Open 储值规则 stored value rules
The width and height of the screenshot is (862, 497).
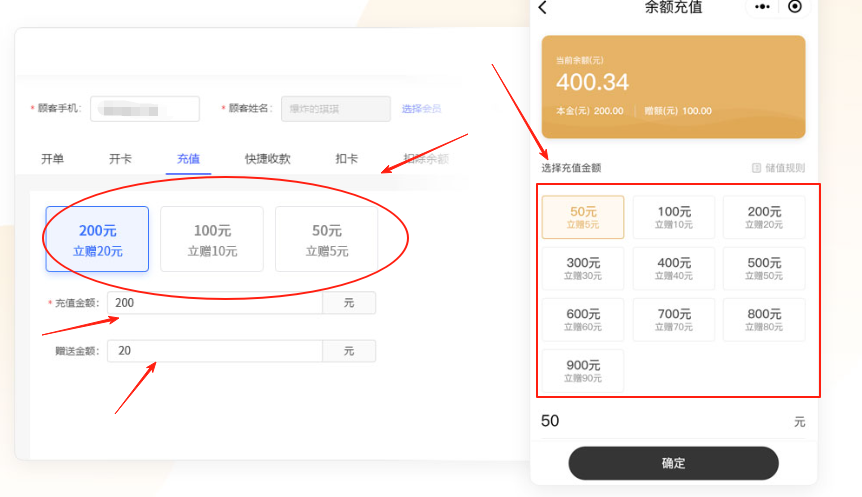778,168
